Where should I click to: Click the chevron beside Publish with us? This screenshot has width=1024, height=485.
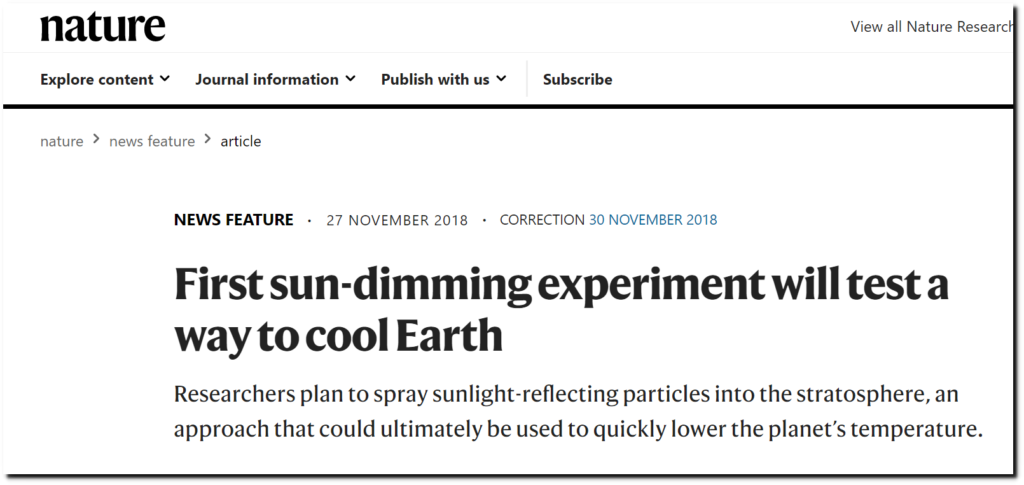501,79
